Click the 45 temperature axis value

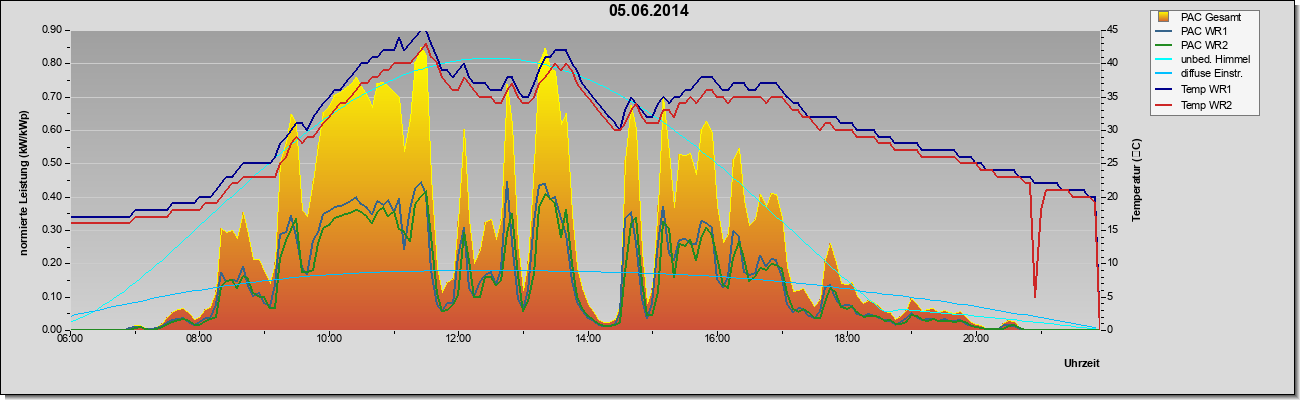click(1110, 30)
